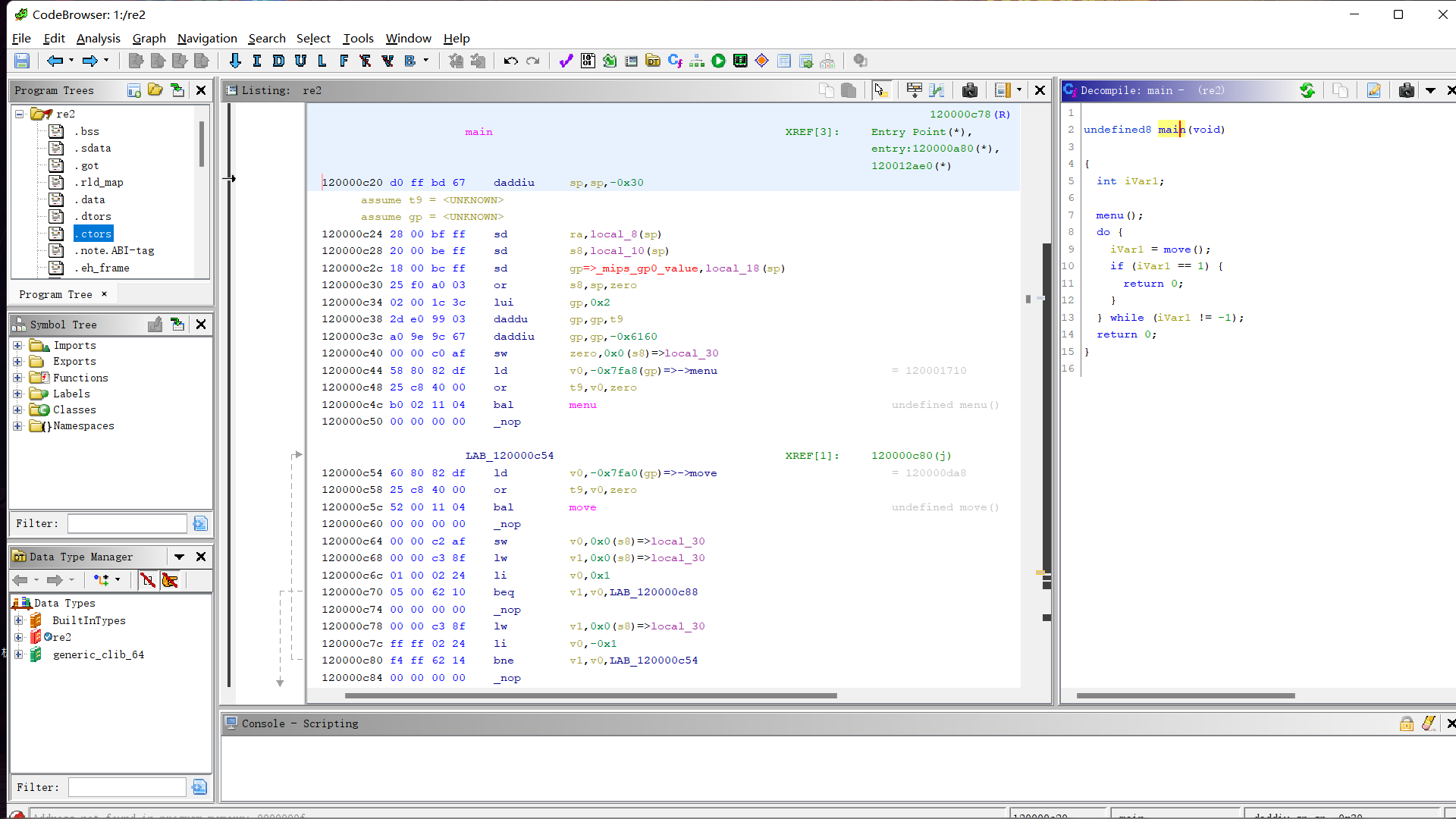Expand the Imports tree node
This screenshot has height=819, width=1456.
pyautogui.click(x=17, y=344)
